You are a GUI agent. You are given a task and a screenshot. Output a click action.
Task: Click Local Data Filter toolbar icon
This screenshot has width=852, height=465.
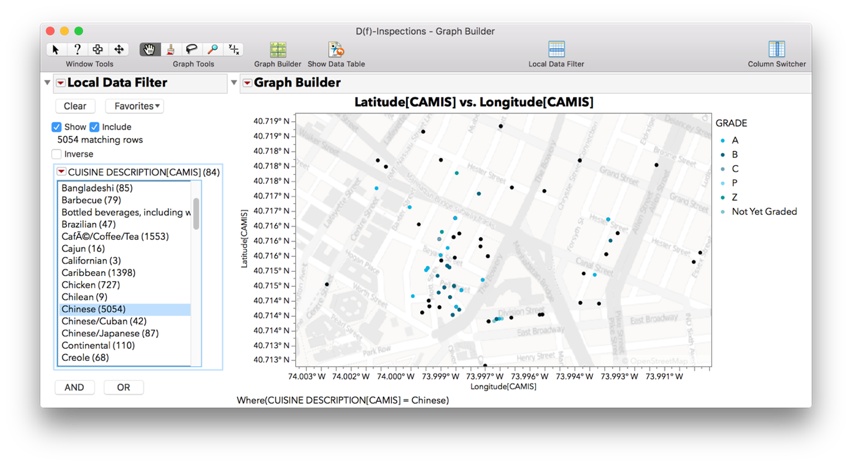click(556, 49)
